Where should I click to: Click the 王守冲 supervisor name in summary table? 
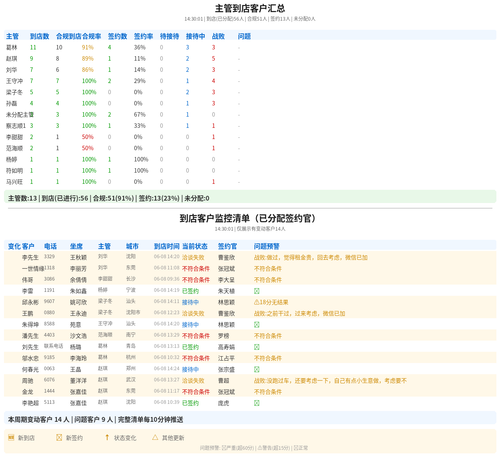click(14, 81)
